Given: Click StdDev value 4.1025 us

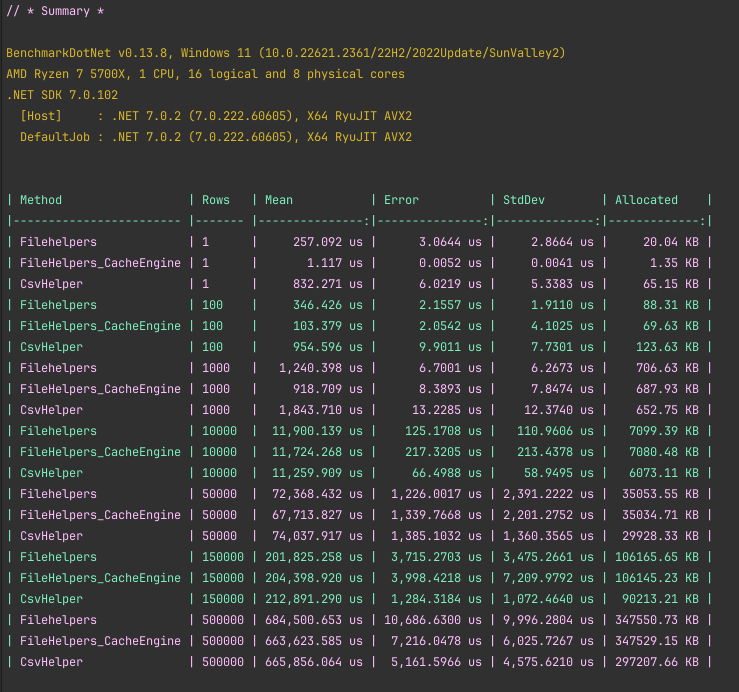Looking at the screenshot, I should (562, 326).
